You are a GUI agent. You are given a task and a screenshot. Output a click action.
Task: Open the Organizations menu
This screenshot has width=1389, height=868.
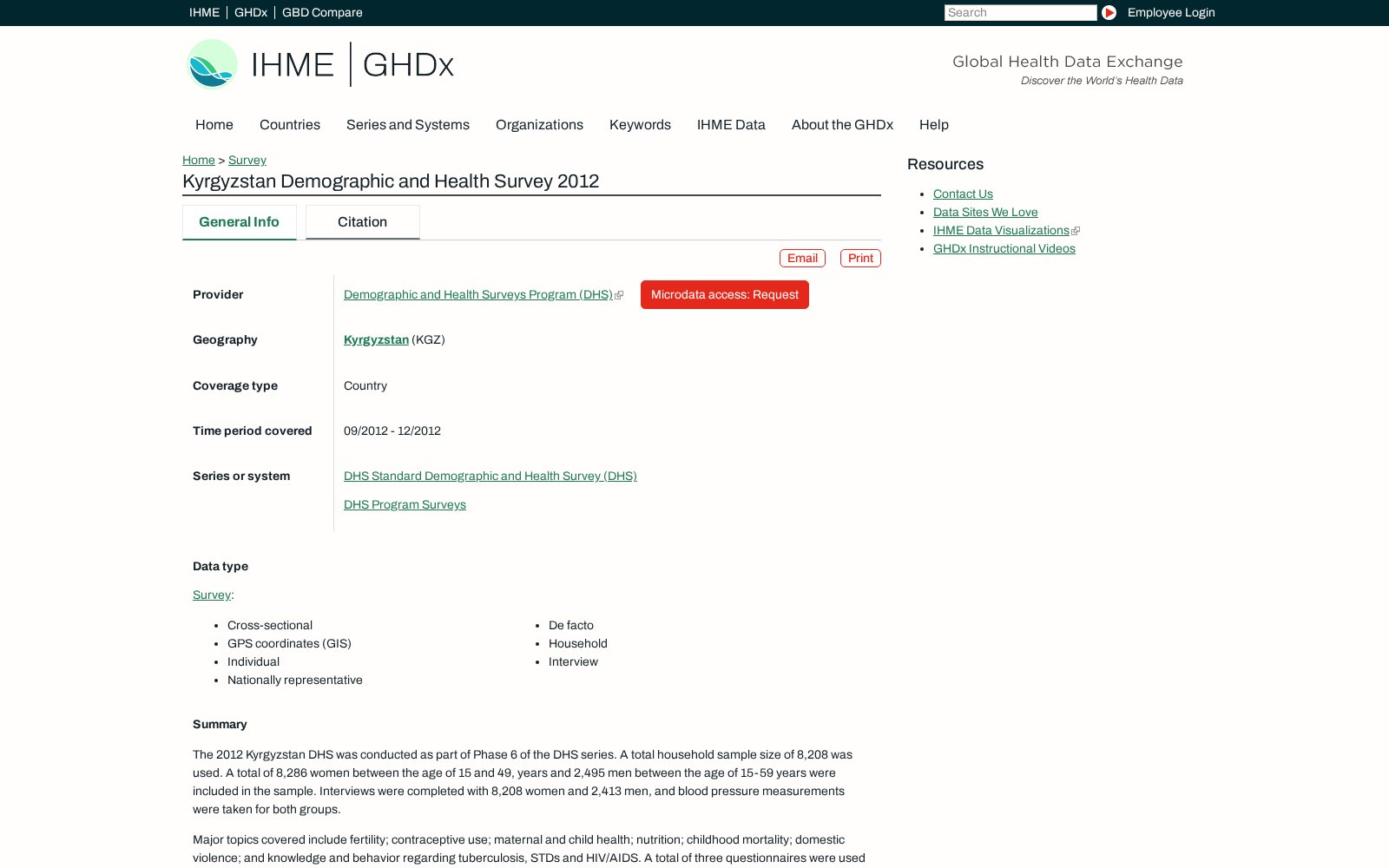pos(539,125)
